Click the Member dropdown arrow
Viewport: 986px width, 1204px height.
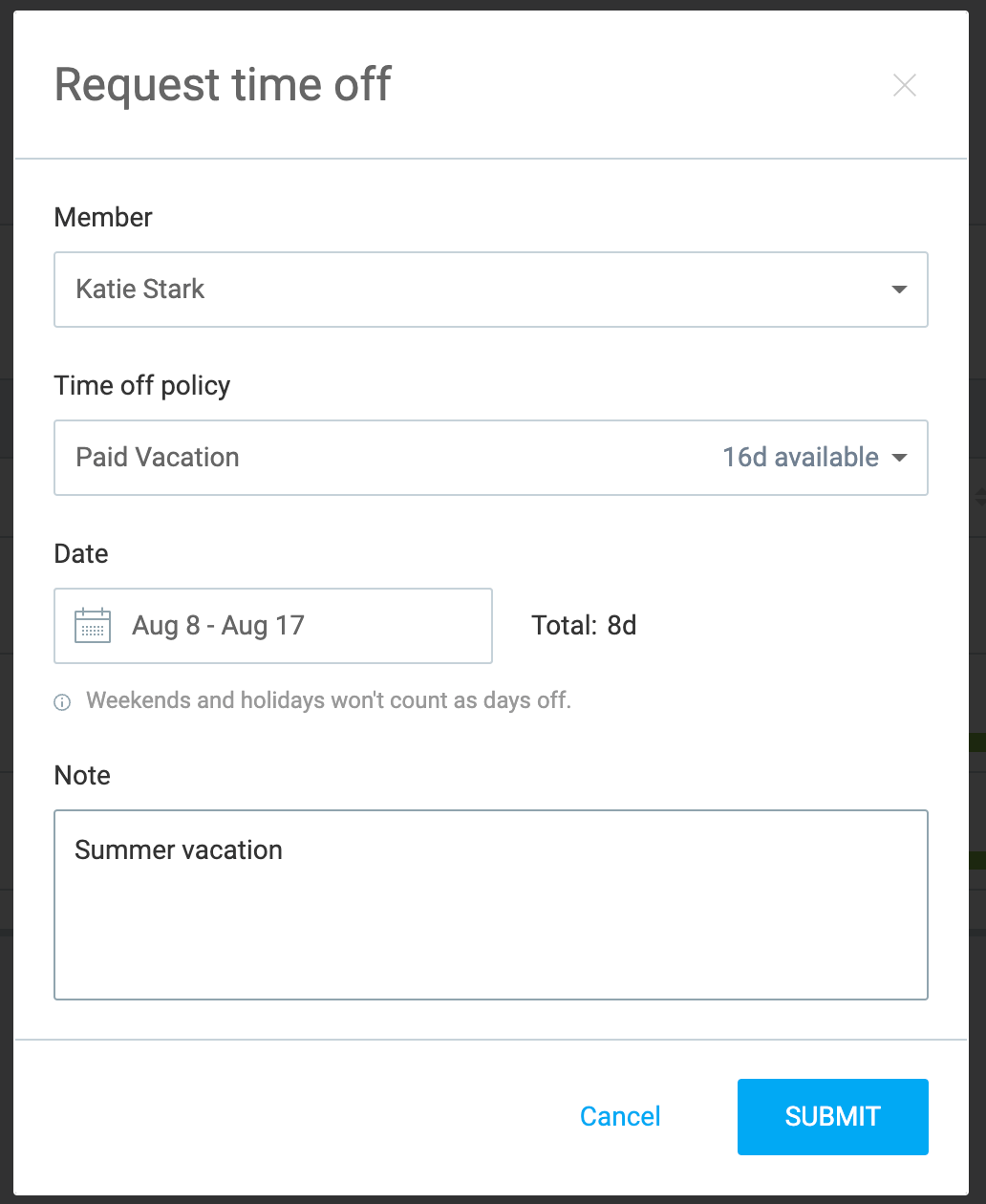click(x=899, y=289)
